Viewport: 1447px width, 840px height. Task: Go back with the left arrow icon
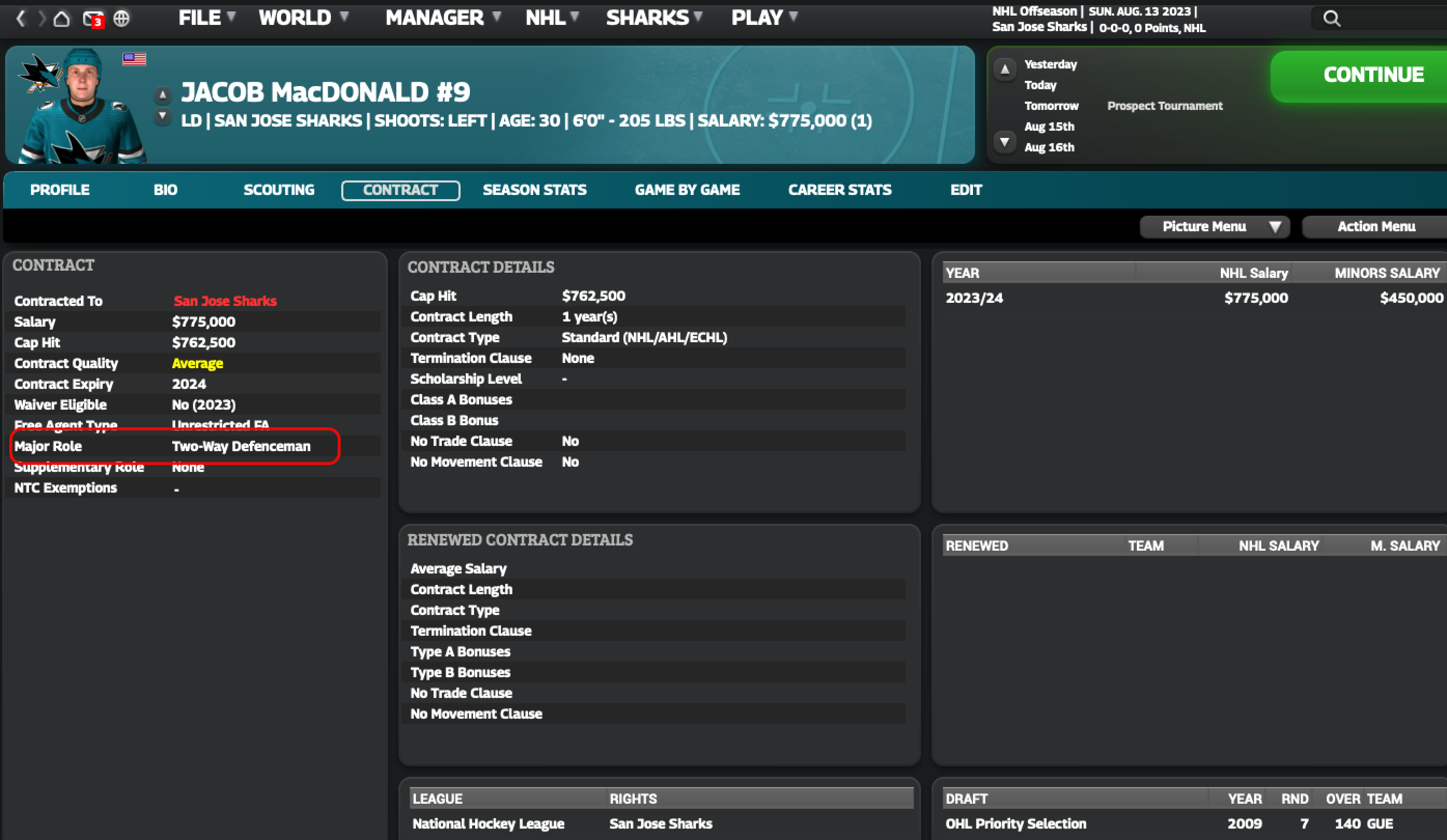point(21,18)
